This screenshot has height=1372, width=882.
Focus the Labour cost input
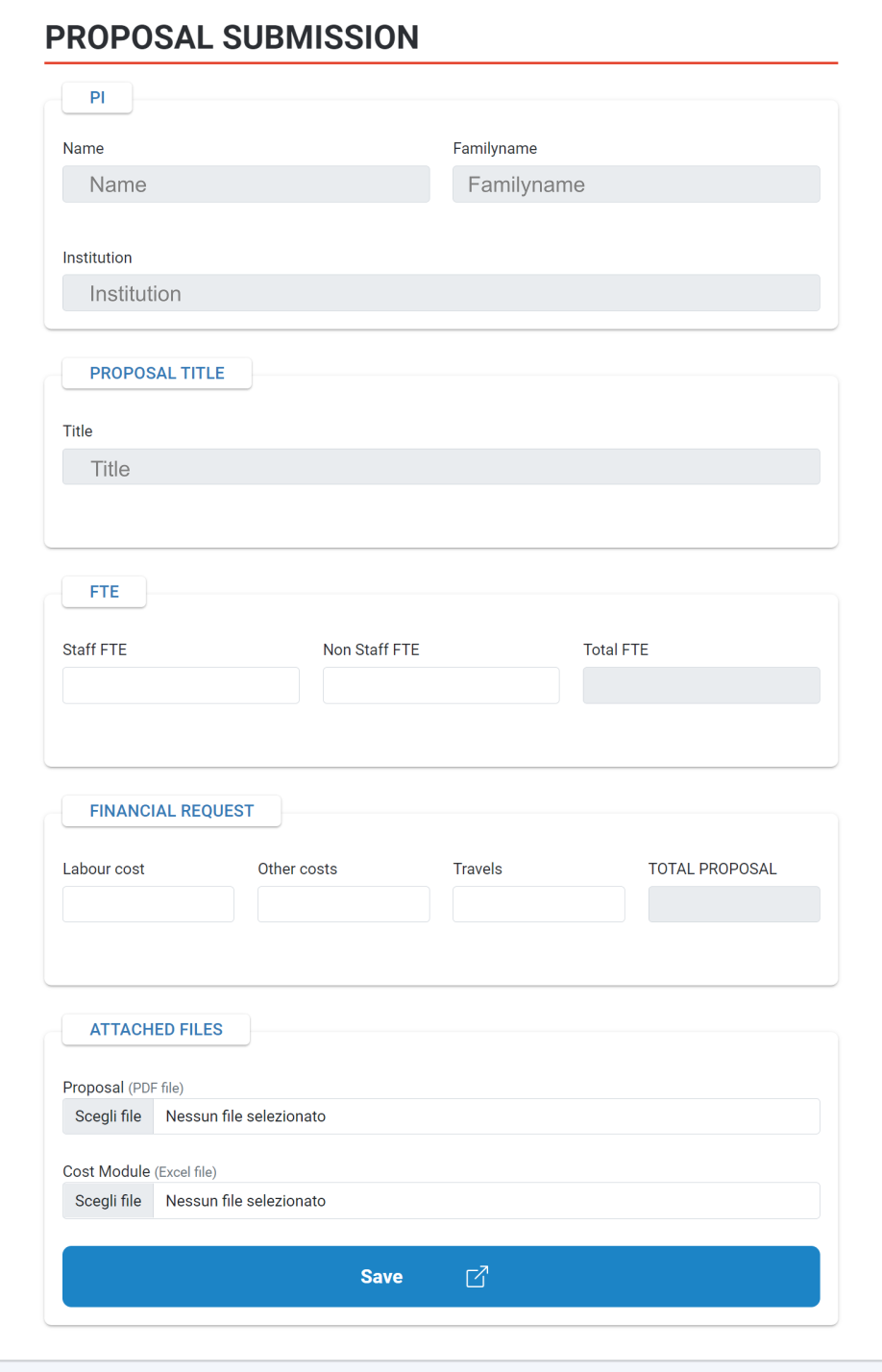148,904
